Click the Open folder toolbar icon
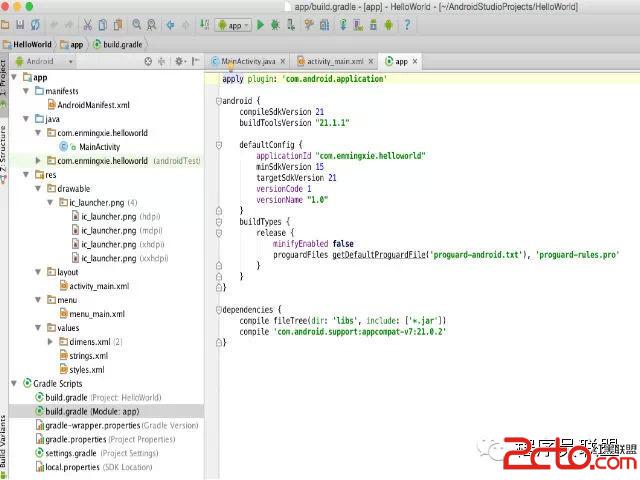The image size is (640, 480). click(x=5, y=25)
